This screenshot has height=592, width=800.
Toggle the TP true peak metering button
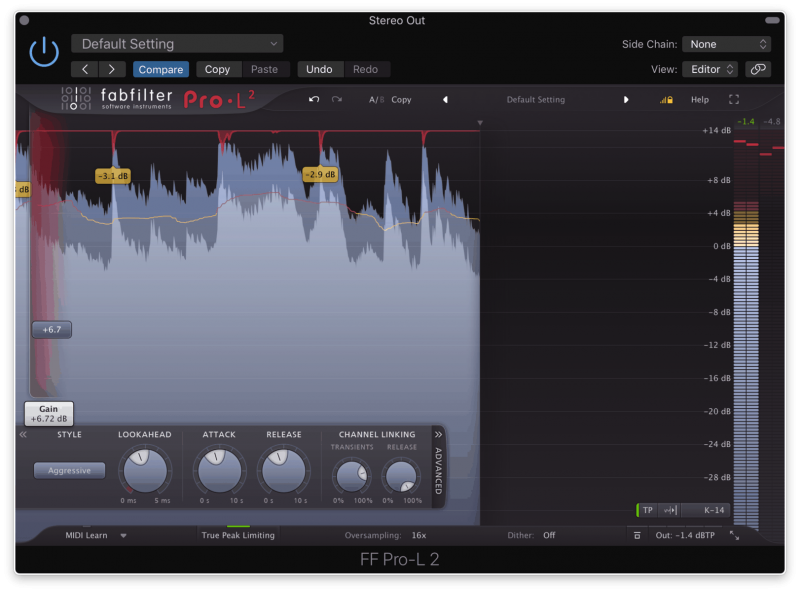point(647,510)
